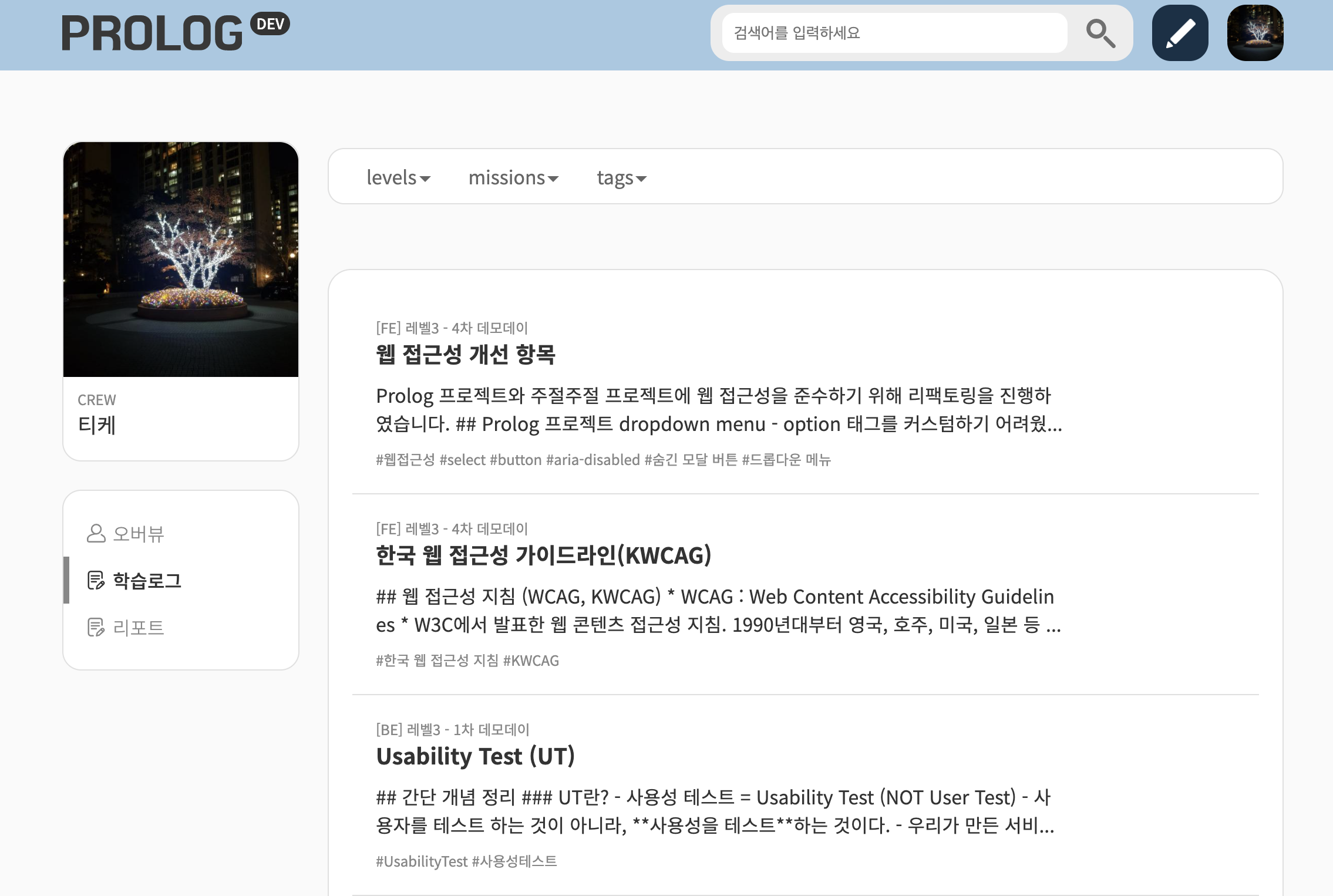The image size is (1333, 896).
Task: Click the #웹접근성 tag
Action: click(405, 460)
